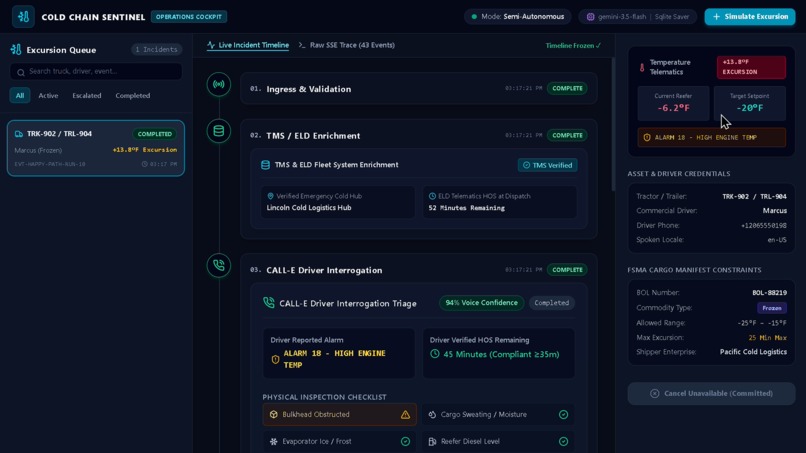806x453 pixels.
Task: Click the check mark on Reefer Diesel Level
Action: coord(563,441)
